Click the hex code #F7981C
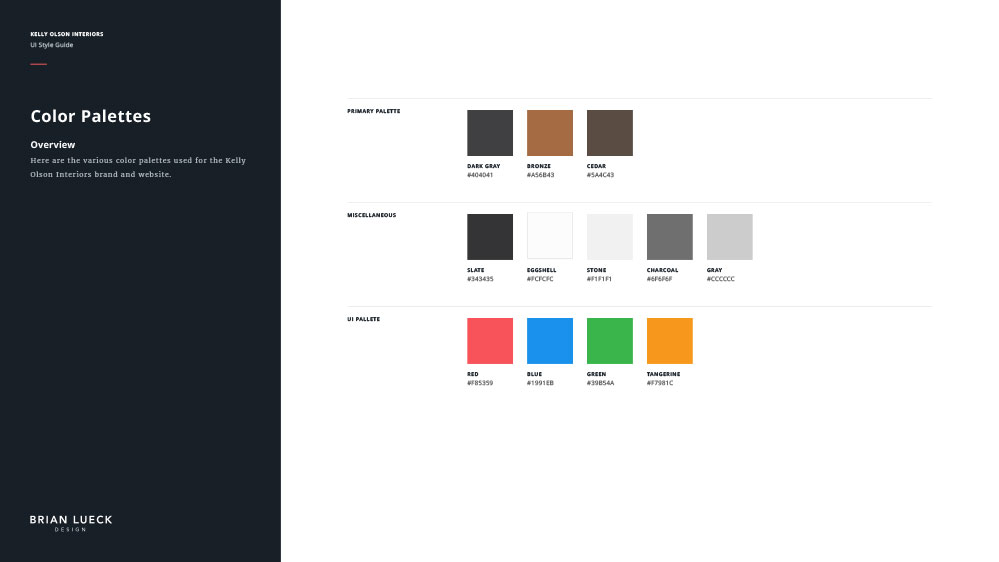 pyautogui.click(x=659, y=383)
